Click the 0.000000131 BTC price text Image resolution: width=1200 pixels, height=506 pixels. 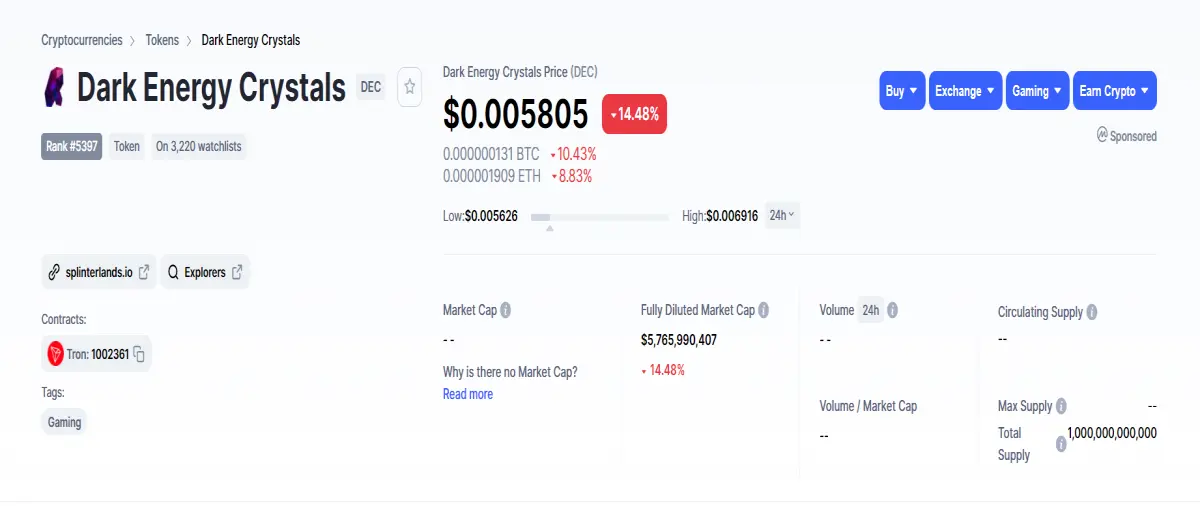tap(491, 154)
